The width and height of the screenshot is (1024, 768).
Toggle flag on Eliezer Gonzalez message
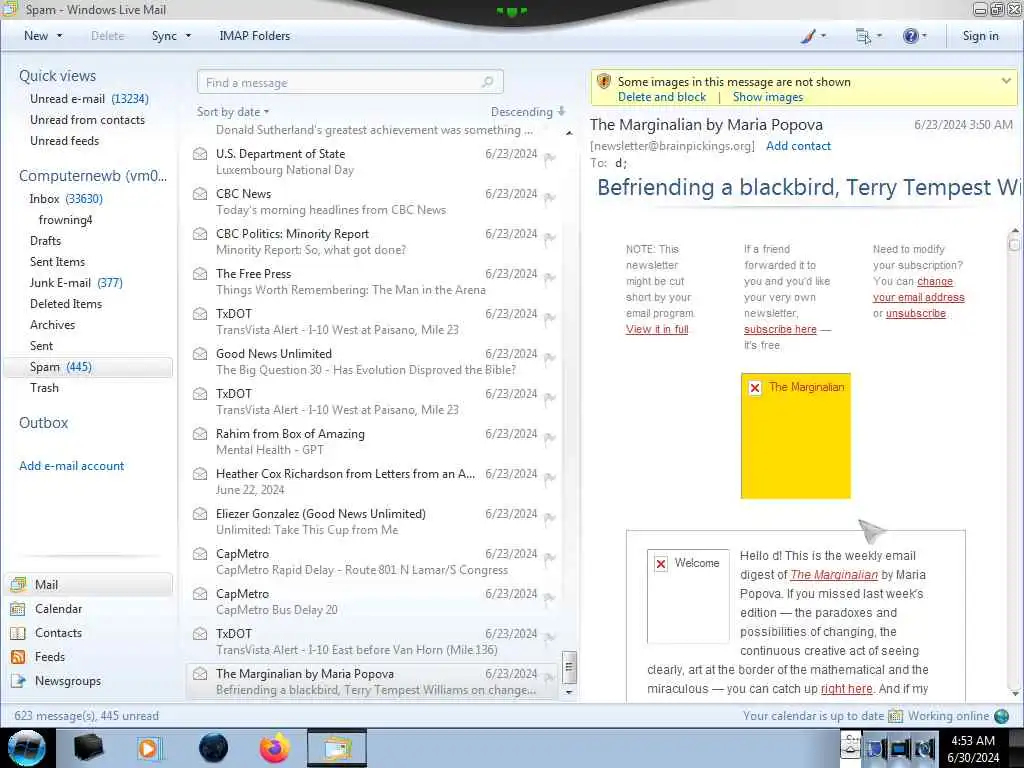pyautogui.click(x=550, y=518)
